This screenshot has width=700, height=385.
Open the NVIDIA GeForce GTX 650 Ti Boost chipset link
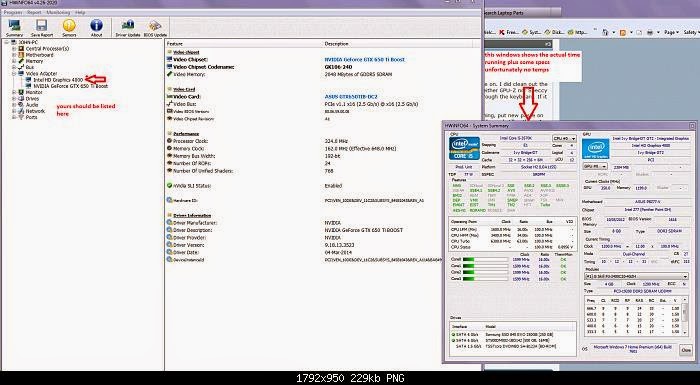[x=365, y=59]
